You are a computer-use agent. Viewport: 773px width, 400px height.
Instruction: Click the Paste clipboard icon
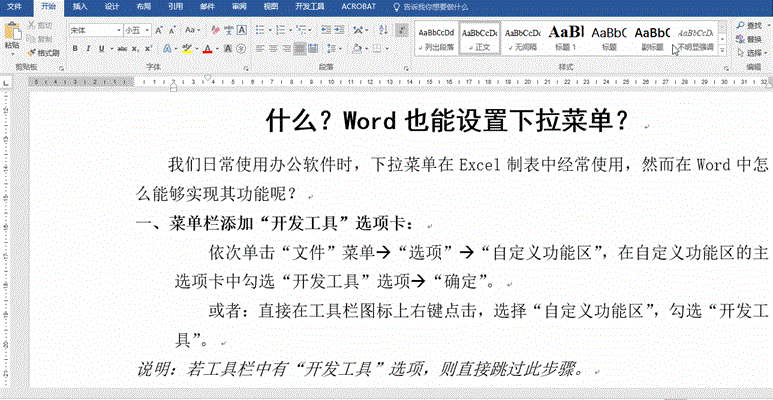(11, 31)
